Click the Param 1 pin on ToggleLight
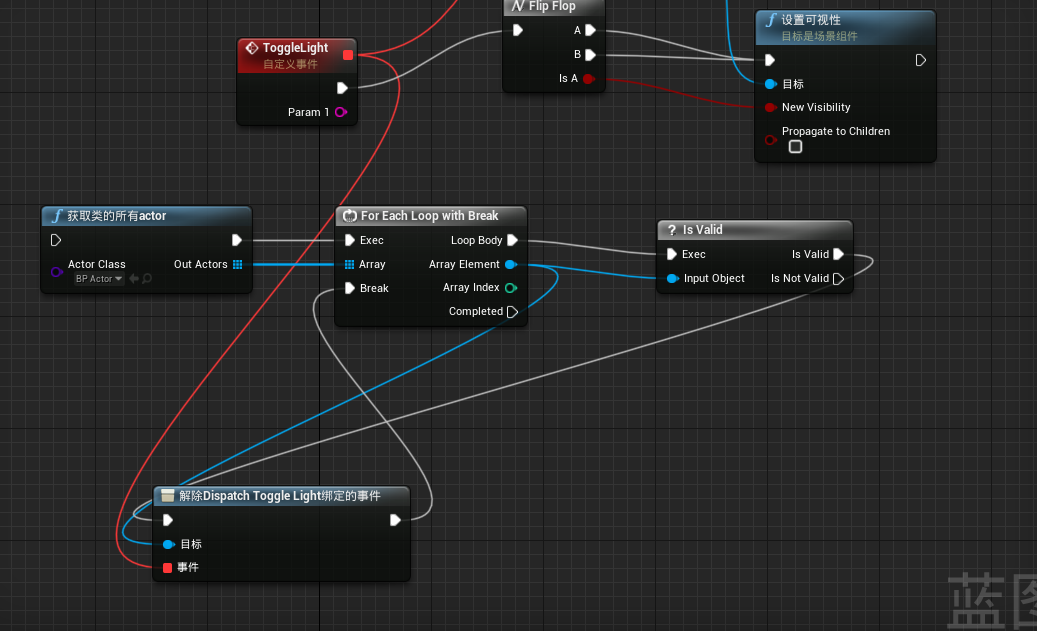 click(340, 112)
